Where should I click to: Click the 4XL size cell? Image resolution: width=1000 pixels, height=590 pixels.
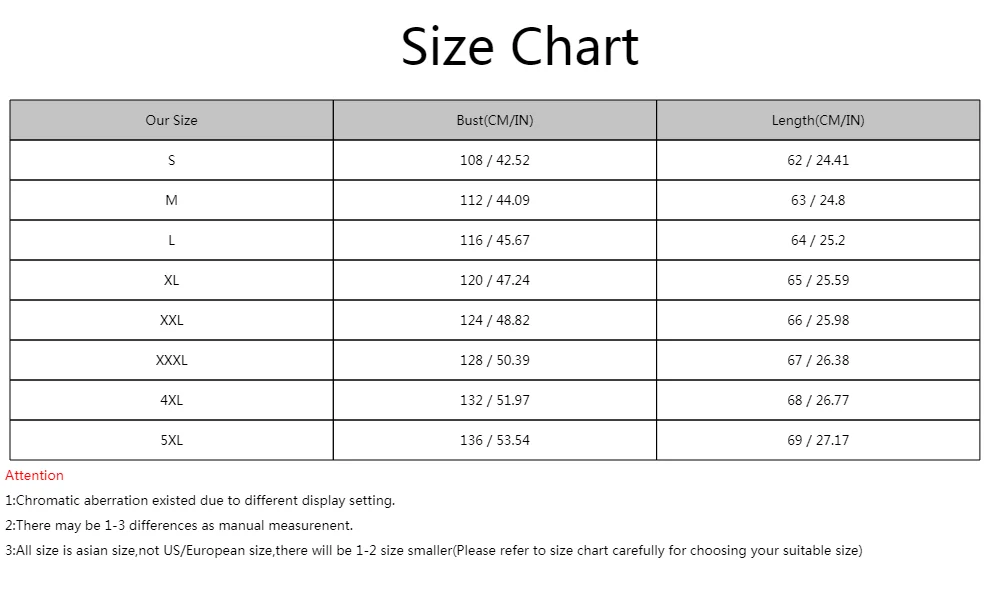pos(171,400)
